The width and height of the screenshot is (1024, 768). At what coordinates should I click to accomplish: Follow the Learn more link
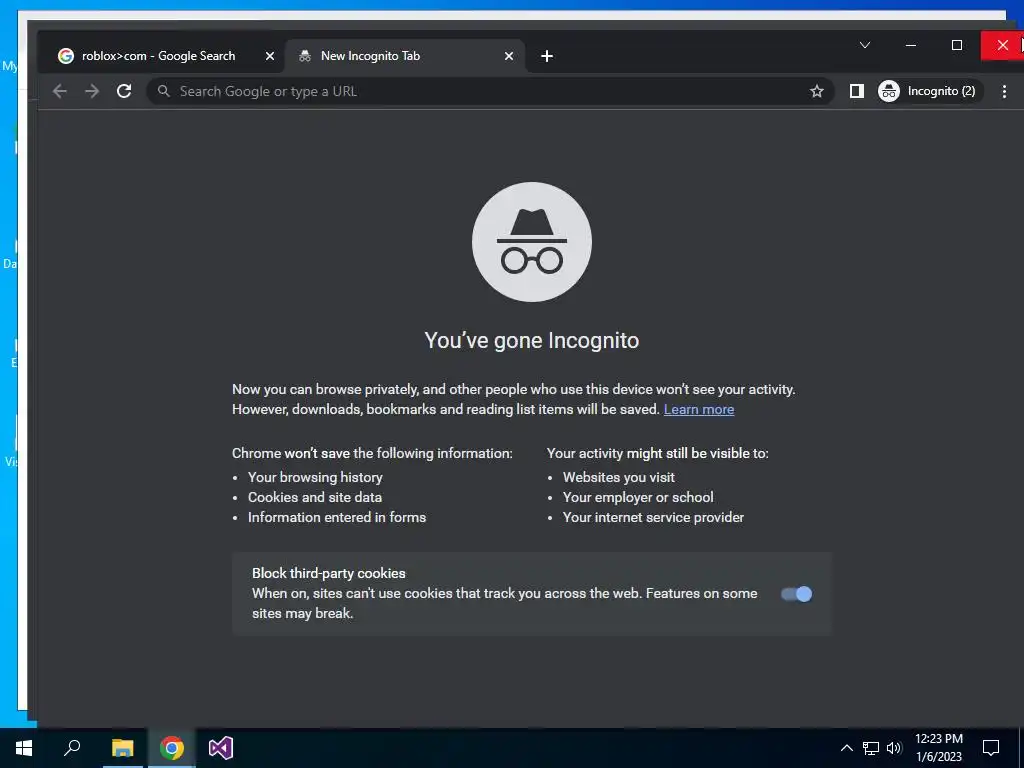coord(699,409)
